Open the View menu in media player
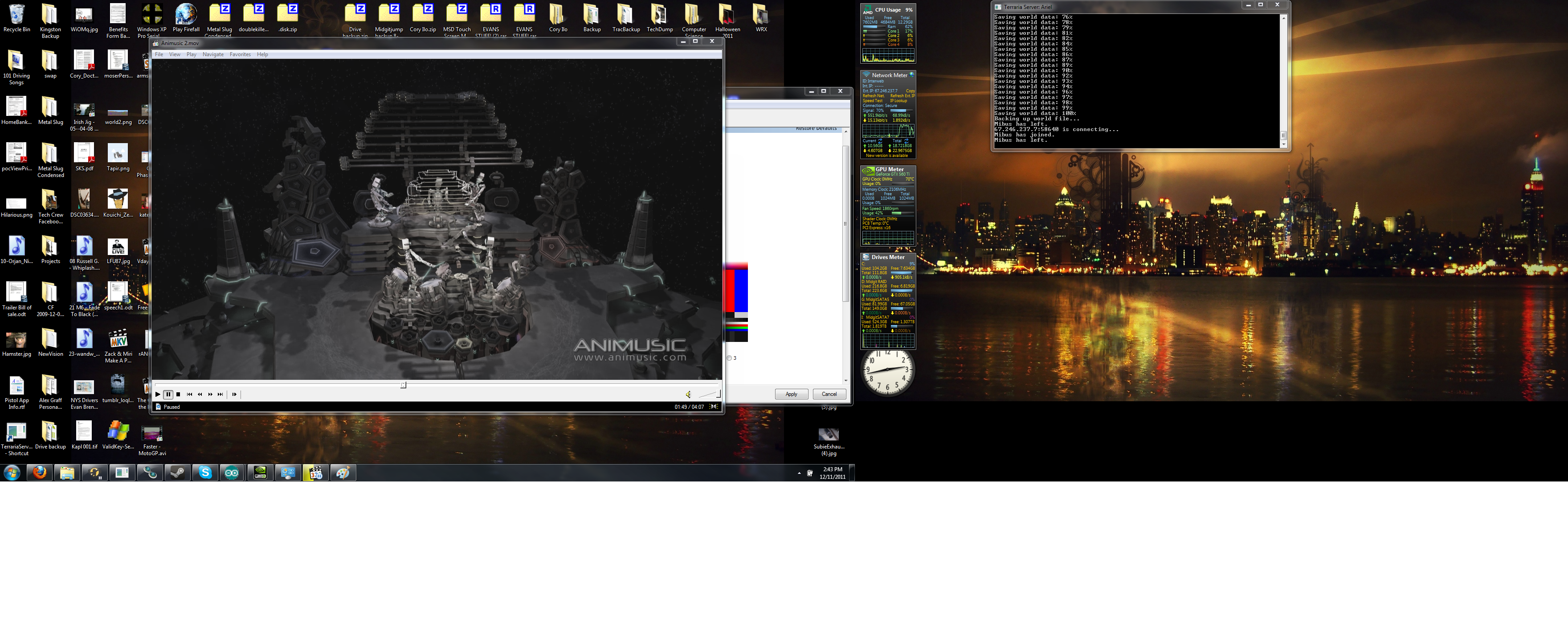 [175, 54]
